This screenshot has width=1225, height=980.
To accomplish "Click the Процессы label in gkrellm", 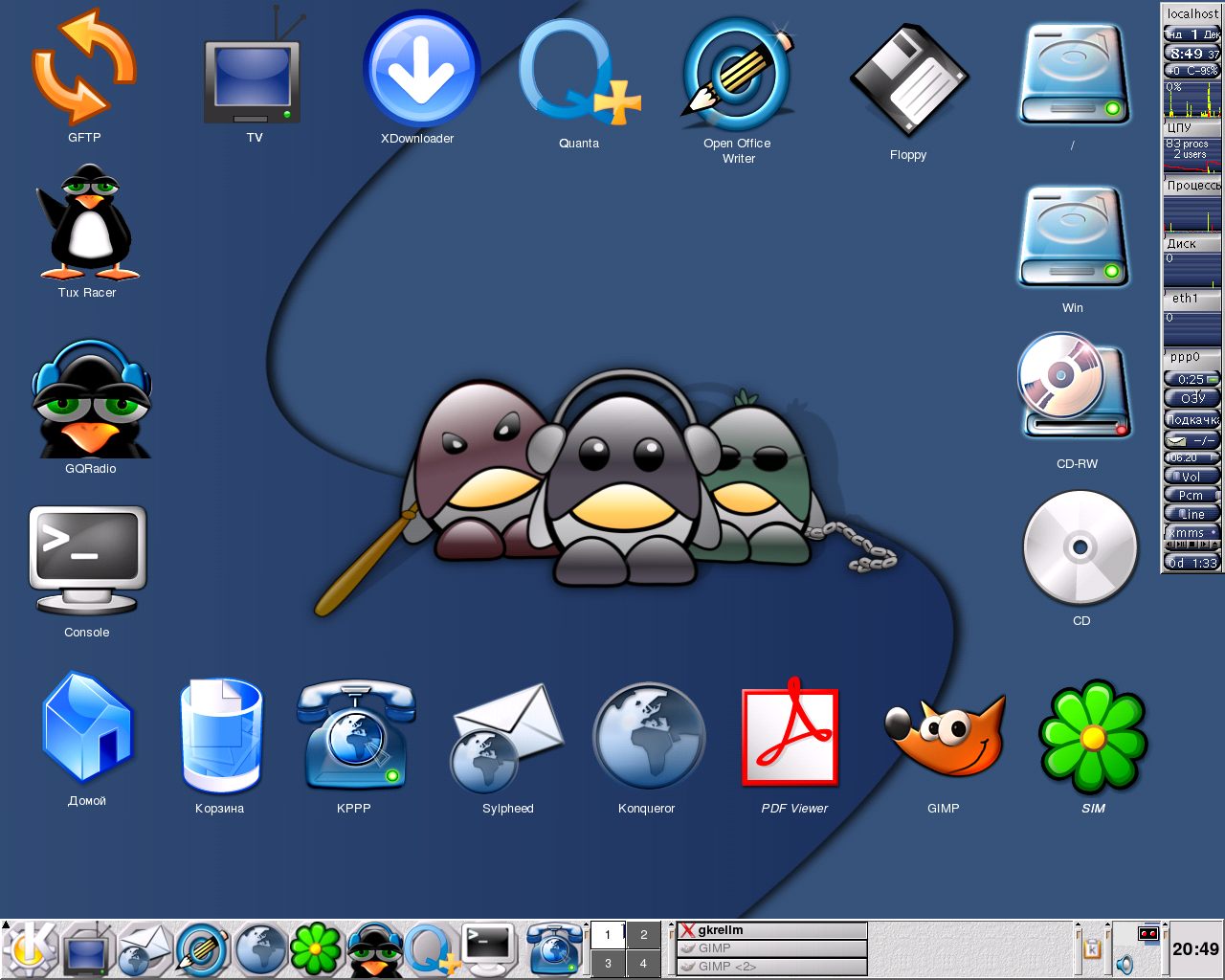I will [1192, 186].
